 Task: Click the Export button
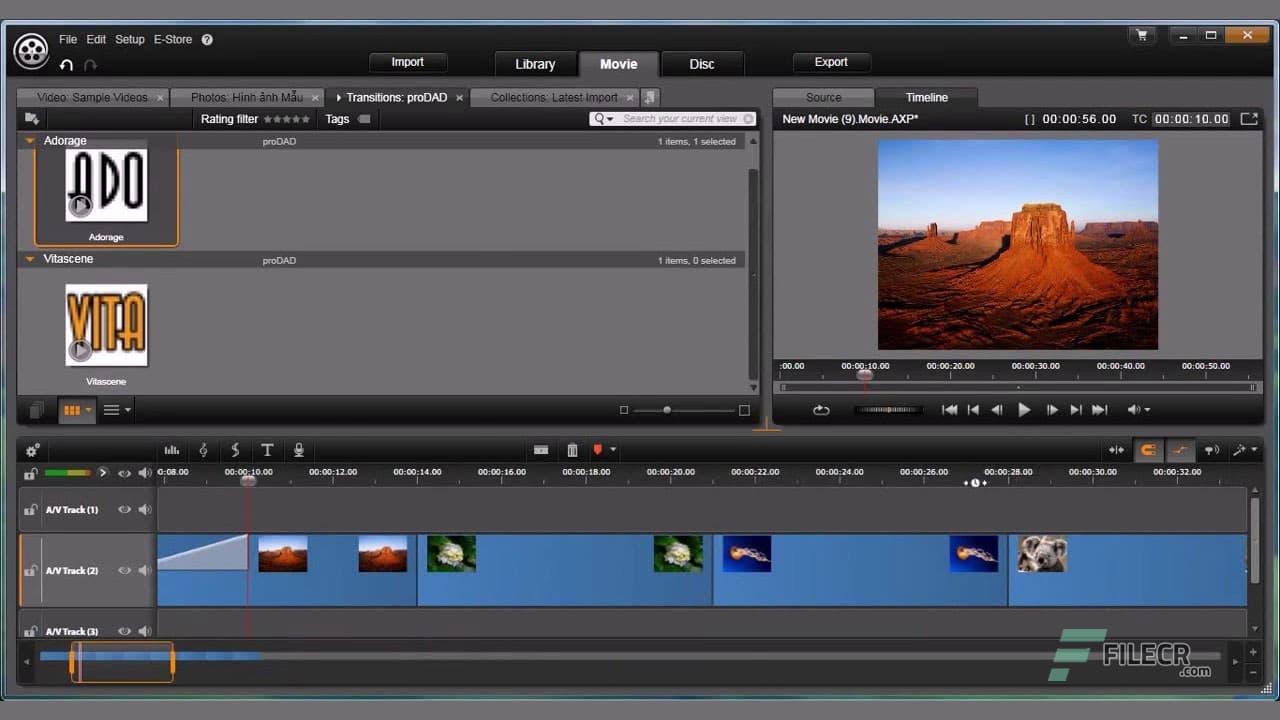pyautogui.click(x=831, y=62)
